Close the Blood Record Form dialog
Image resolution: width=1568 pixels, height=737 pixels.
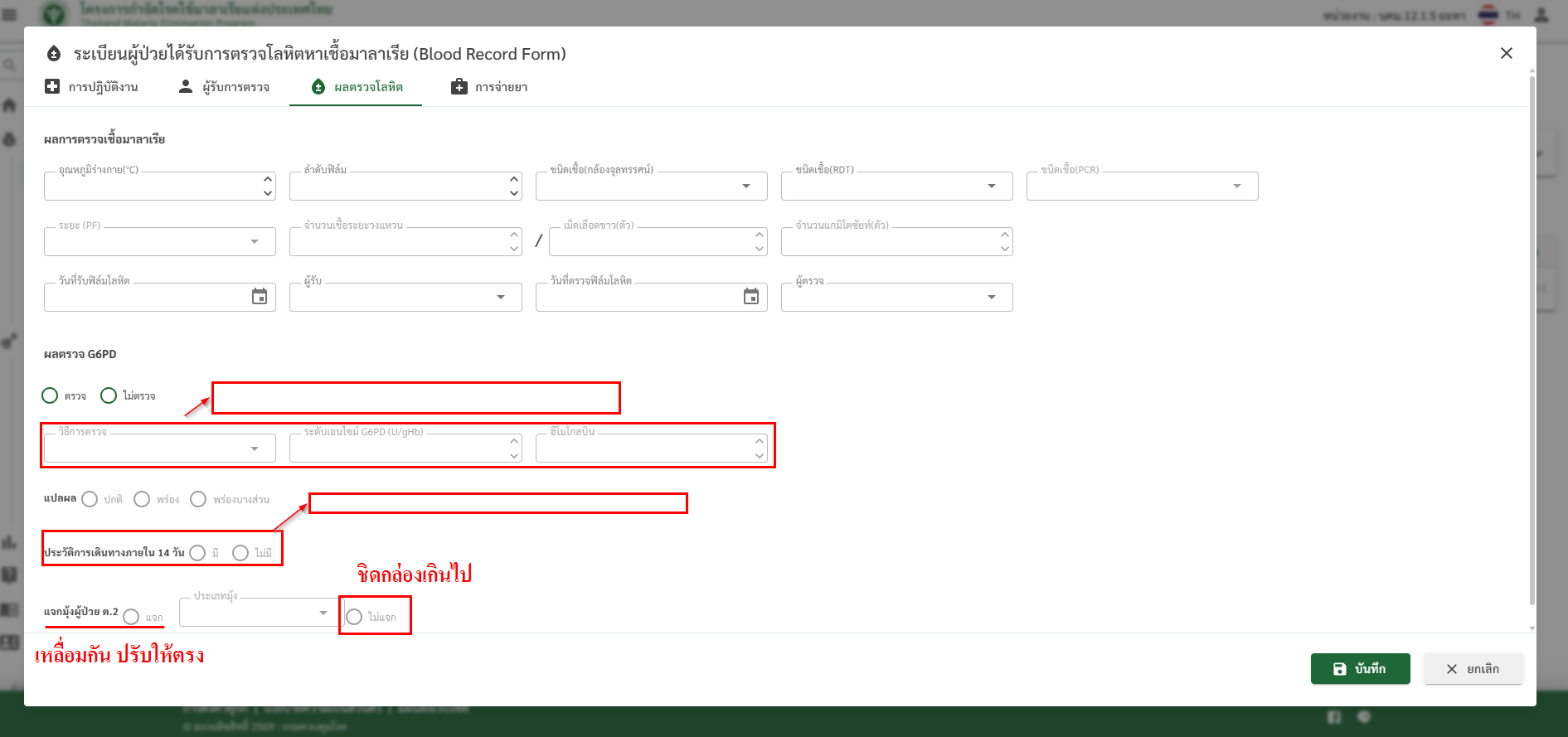click(1507, 53)
